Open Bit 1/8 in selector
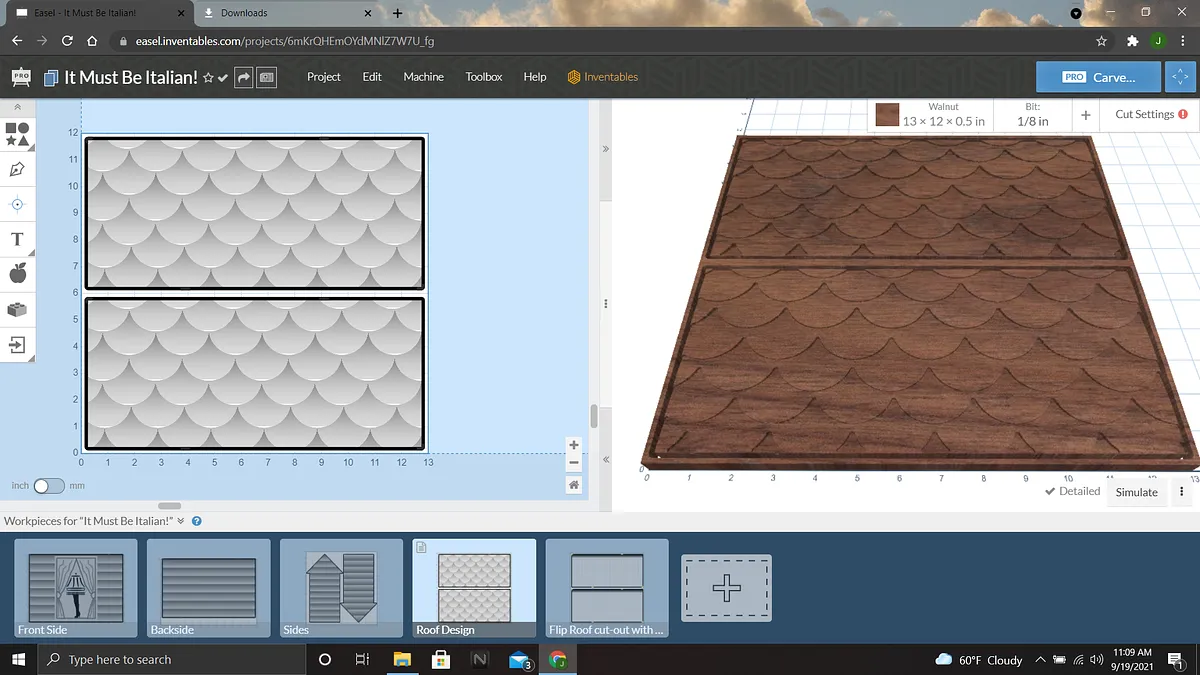This screenshot has width=1200, height=675. tap(1032, 115)
